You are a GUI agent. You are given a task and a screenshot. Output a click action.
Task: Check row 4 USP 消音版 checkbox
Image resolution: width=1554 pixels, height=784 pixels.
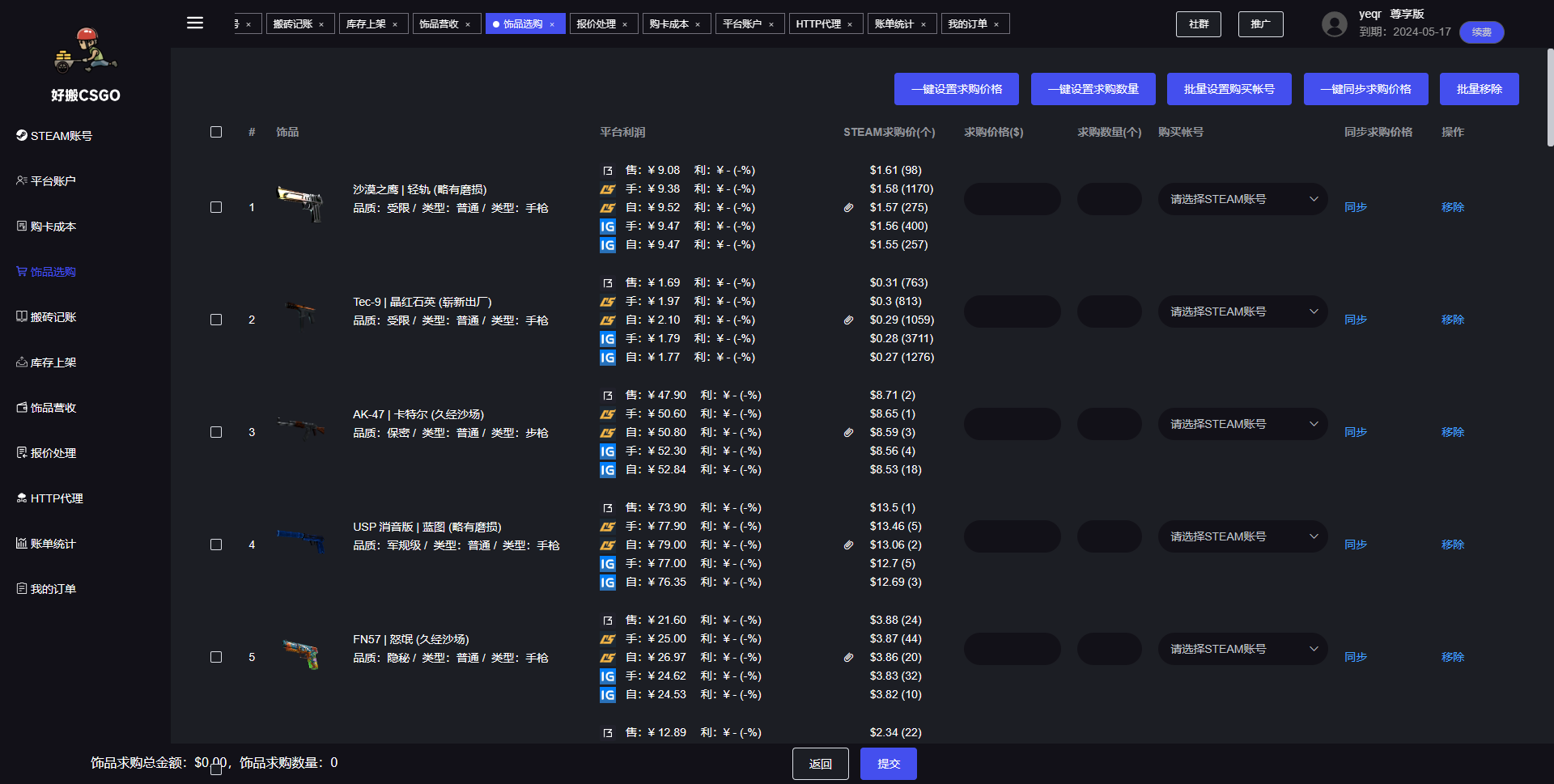tap(216, 545)
